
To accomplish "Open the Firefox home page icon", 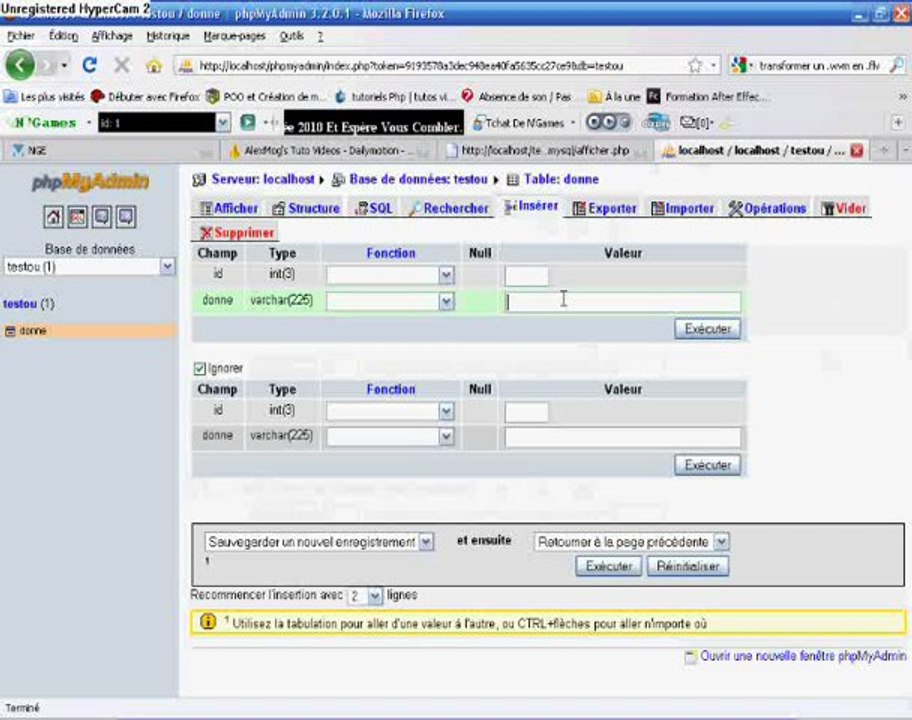I will 153,66.
